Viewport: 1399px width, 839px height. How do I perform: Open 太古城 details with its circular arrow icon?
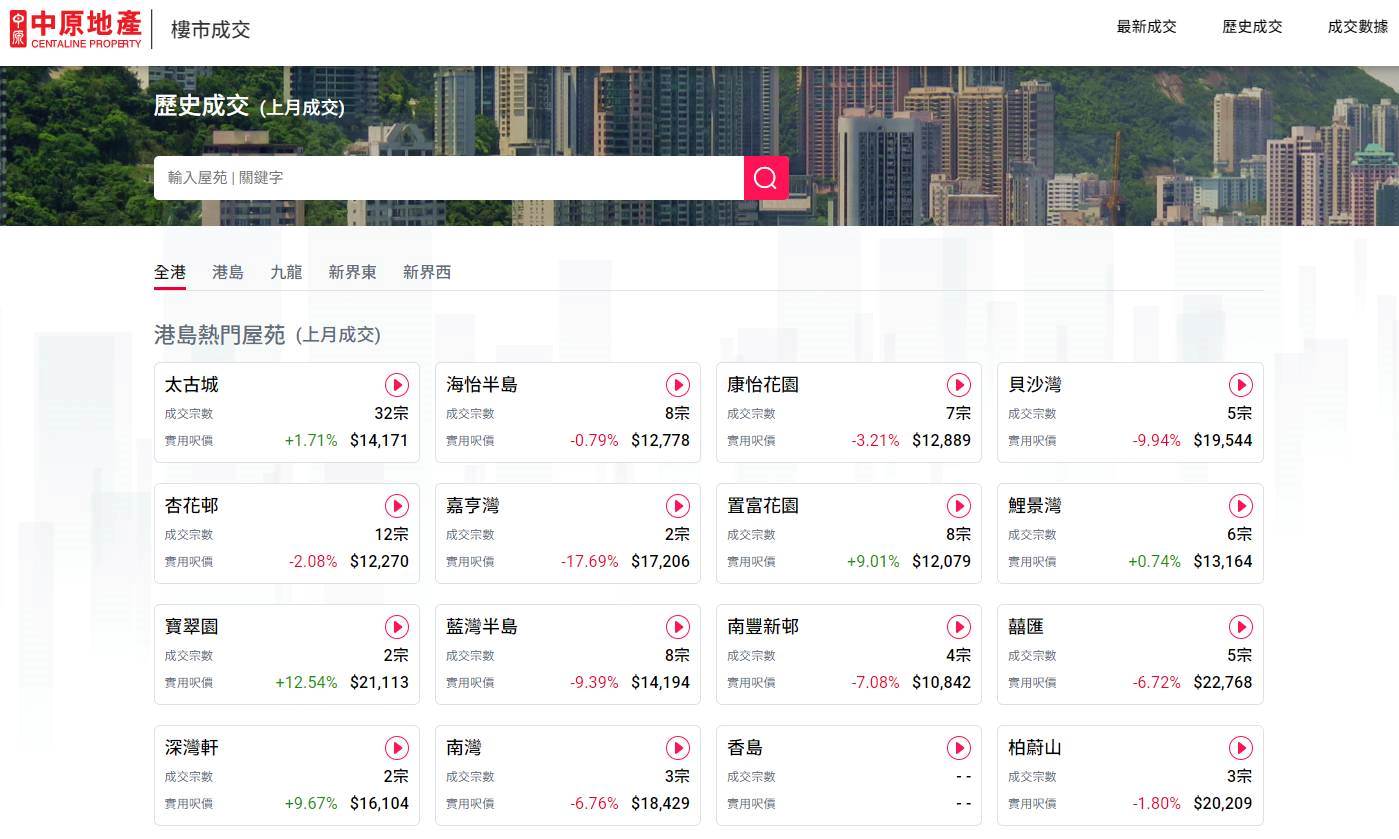click(x=397, y=385)
